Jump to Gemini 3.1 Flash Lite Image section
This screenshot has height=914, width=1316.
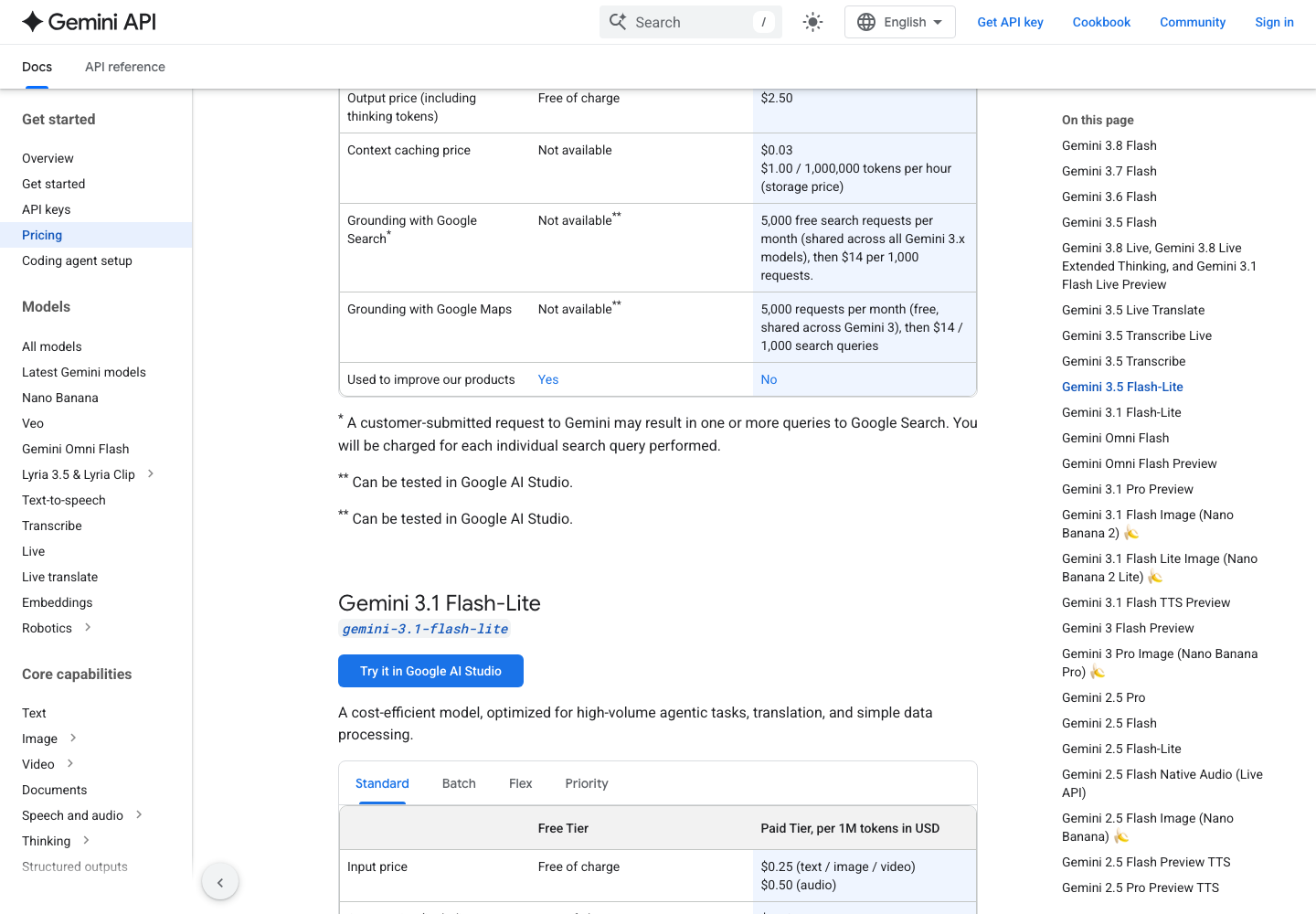pos(1160,568)
